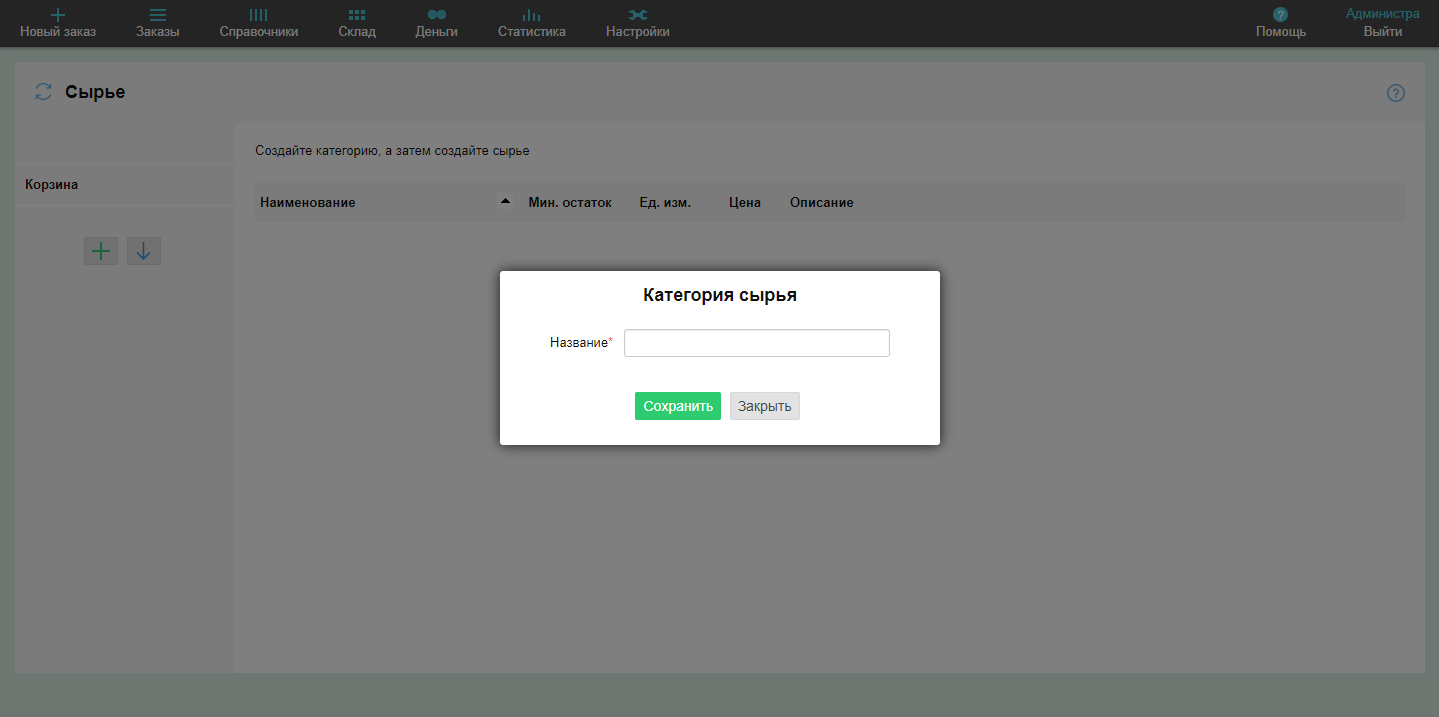Open the Склад menu
The height and width of the screenshot is (717, 1439).
coord(357,23)
